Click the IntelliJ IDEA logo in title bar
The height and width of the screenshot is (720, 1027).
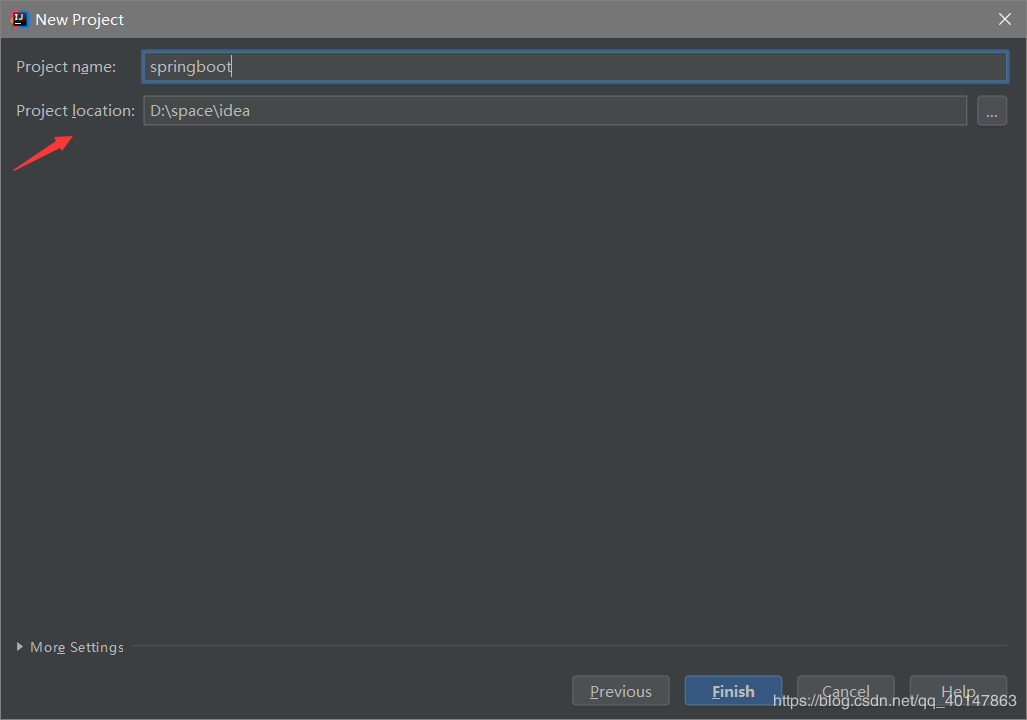coord(19,19)
